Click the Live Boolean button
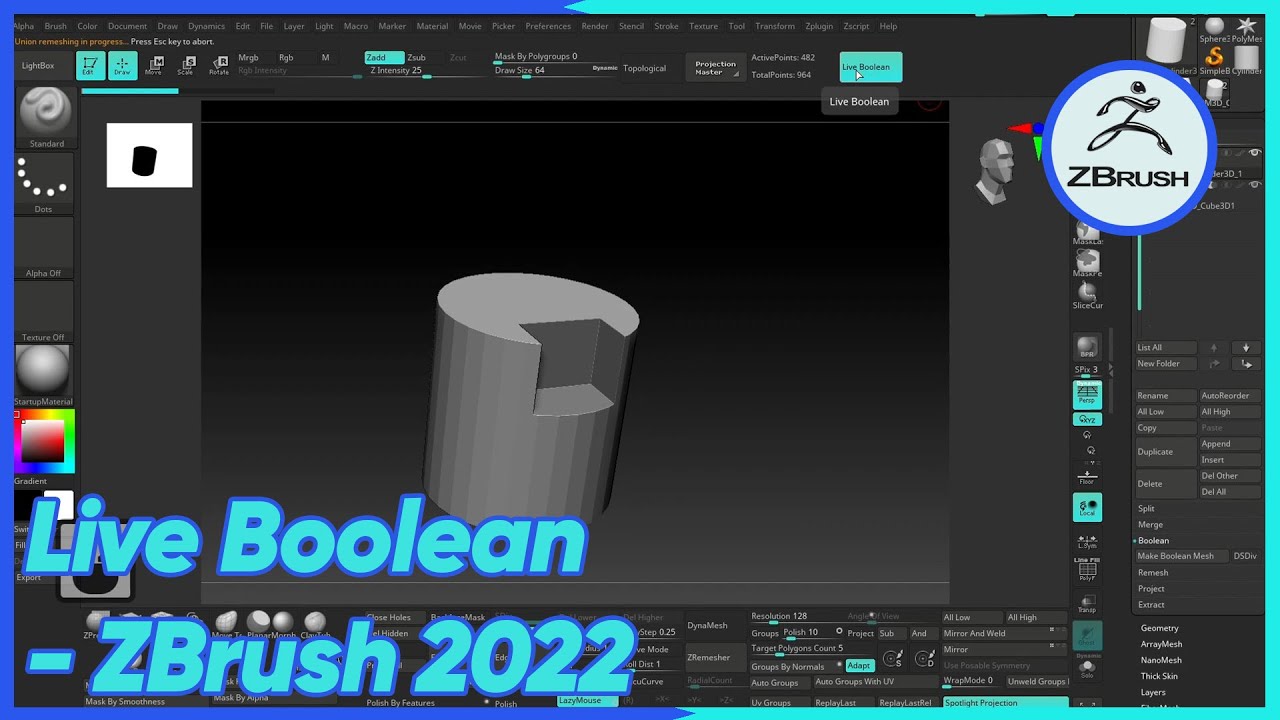The height and width of the screenshot is (720, 1280). tap(871, 67)
